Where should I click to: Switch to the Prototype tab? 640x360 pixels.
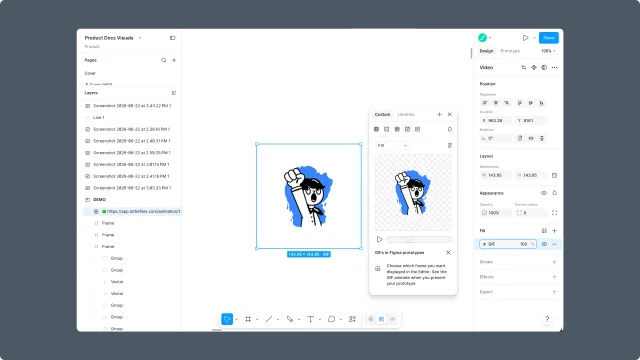510,51
